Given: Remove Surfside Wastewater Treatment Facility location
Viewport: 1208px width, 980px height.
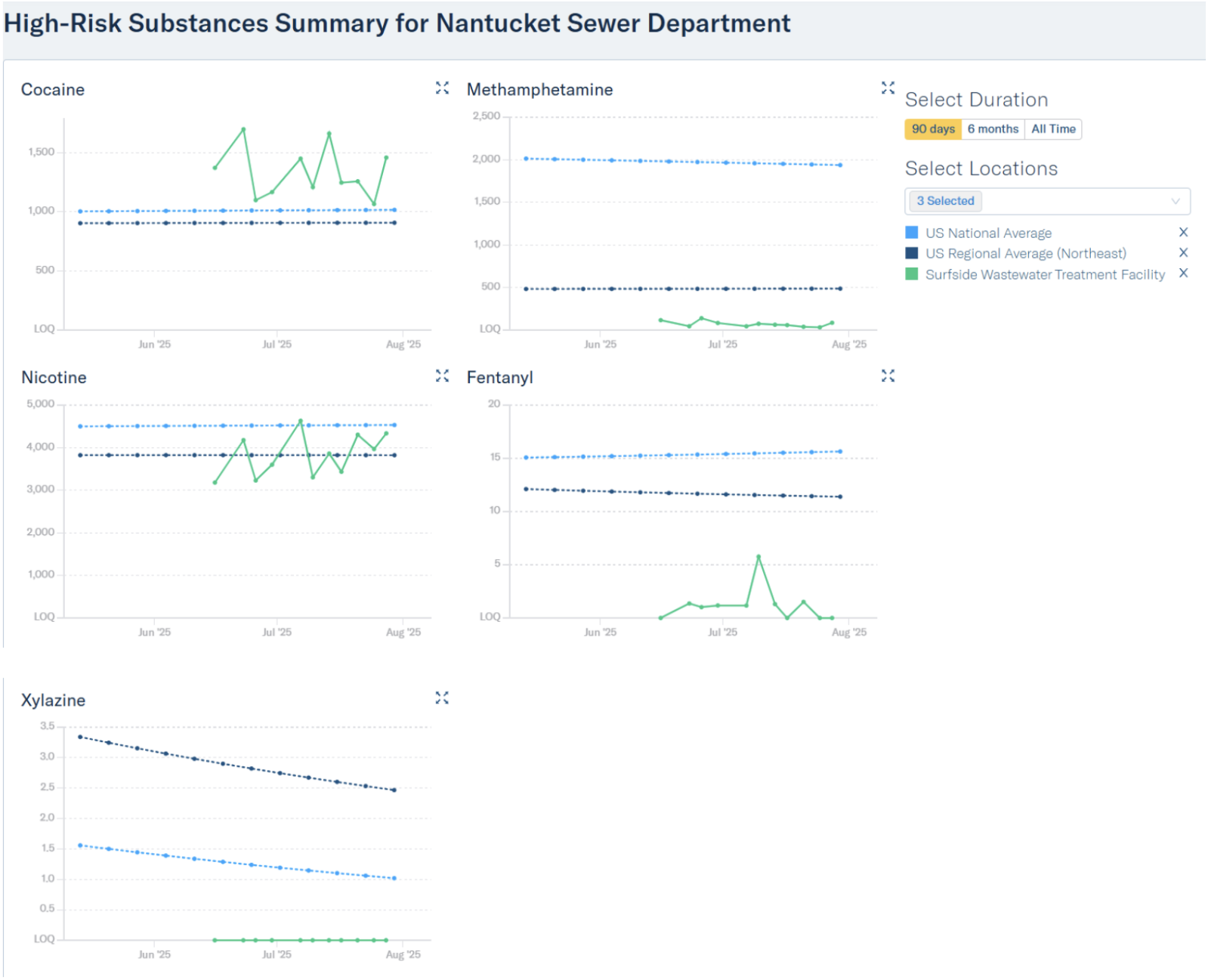Looking at the screenshot, I should [x=1183, y=274].
